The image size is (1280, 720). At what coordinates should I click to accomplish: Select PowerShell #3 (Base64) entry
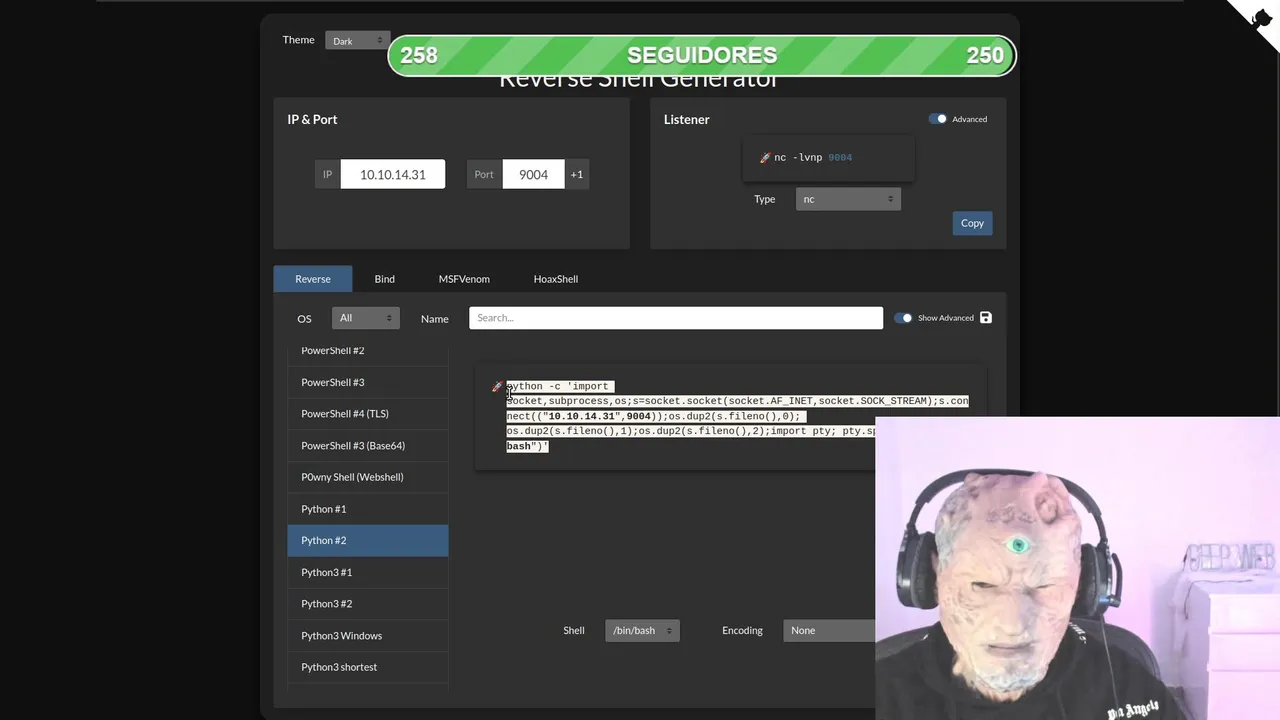[368, 445]
